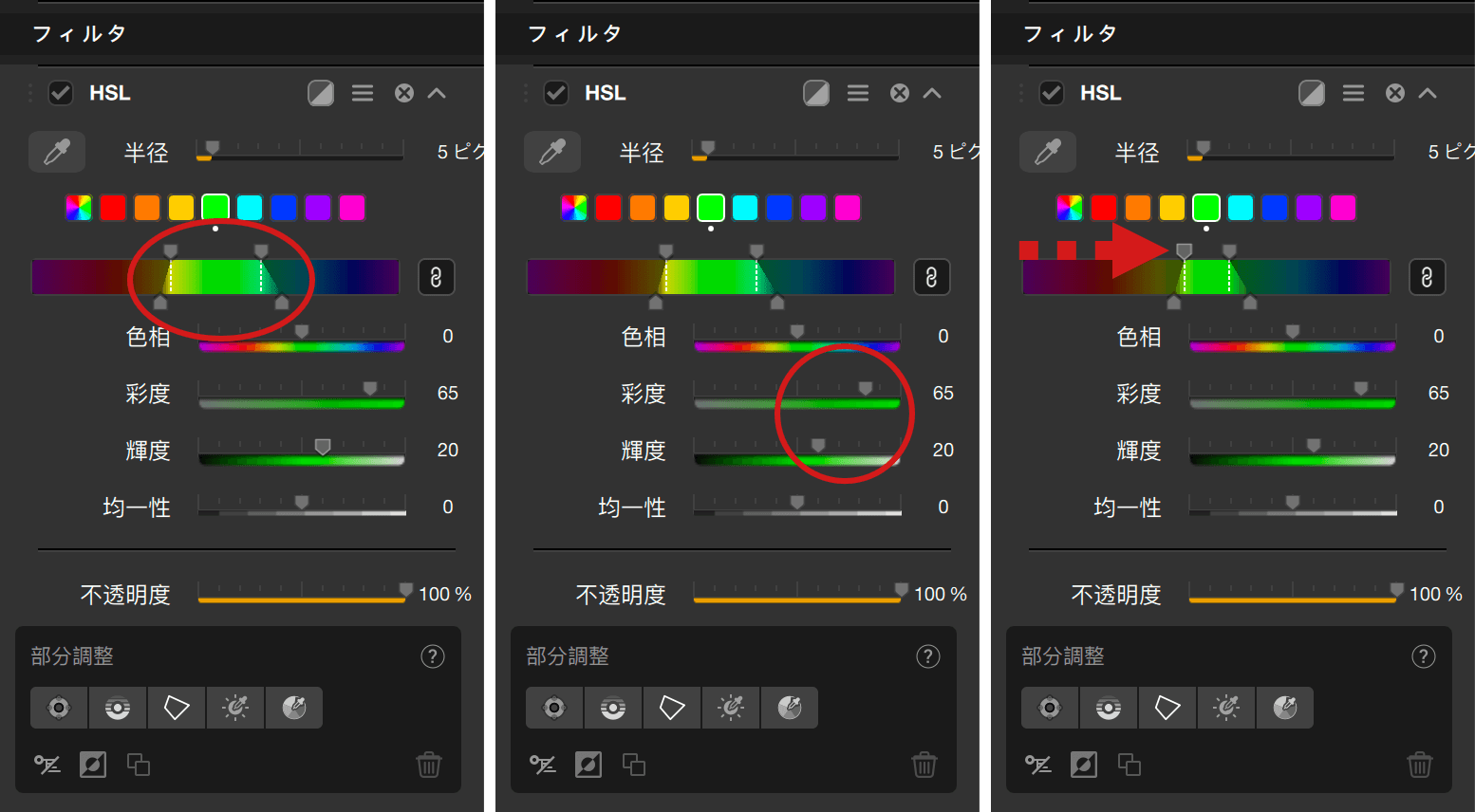Viewport: 1475px width, 812px height.
Task: Select the red color swatch in the left panel
Action: tap(113, 208)
